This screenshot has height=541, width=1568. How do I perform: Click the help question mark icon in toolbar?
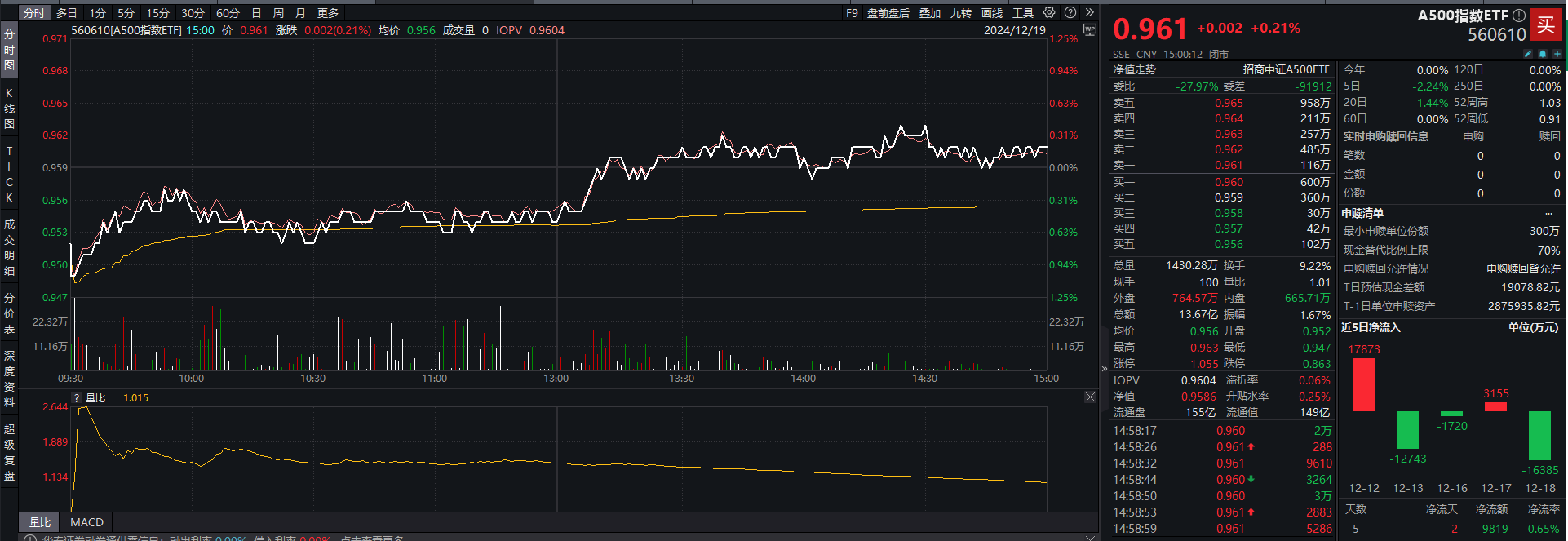click(1070, 12)
